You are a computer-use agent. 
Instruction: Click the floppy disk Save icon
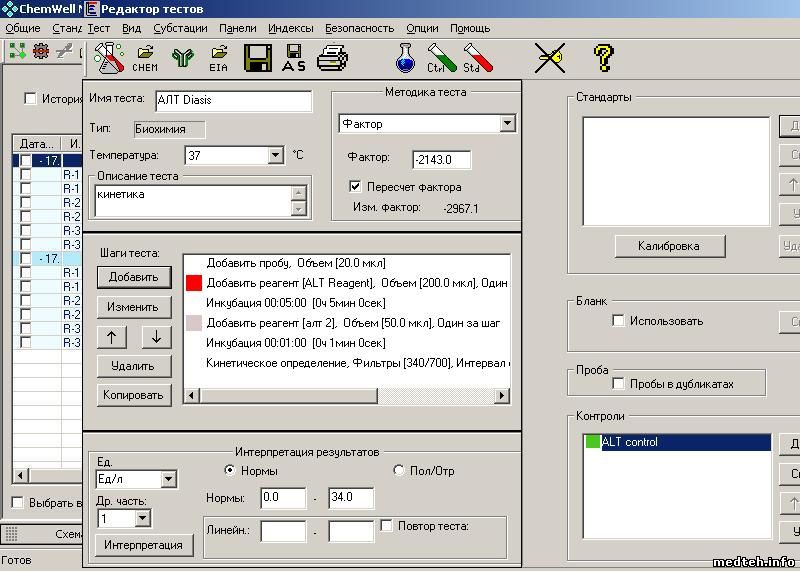[x=259, y=57]
